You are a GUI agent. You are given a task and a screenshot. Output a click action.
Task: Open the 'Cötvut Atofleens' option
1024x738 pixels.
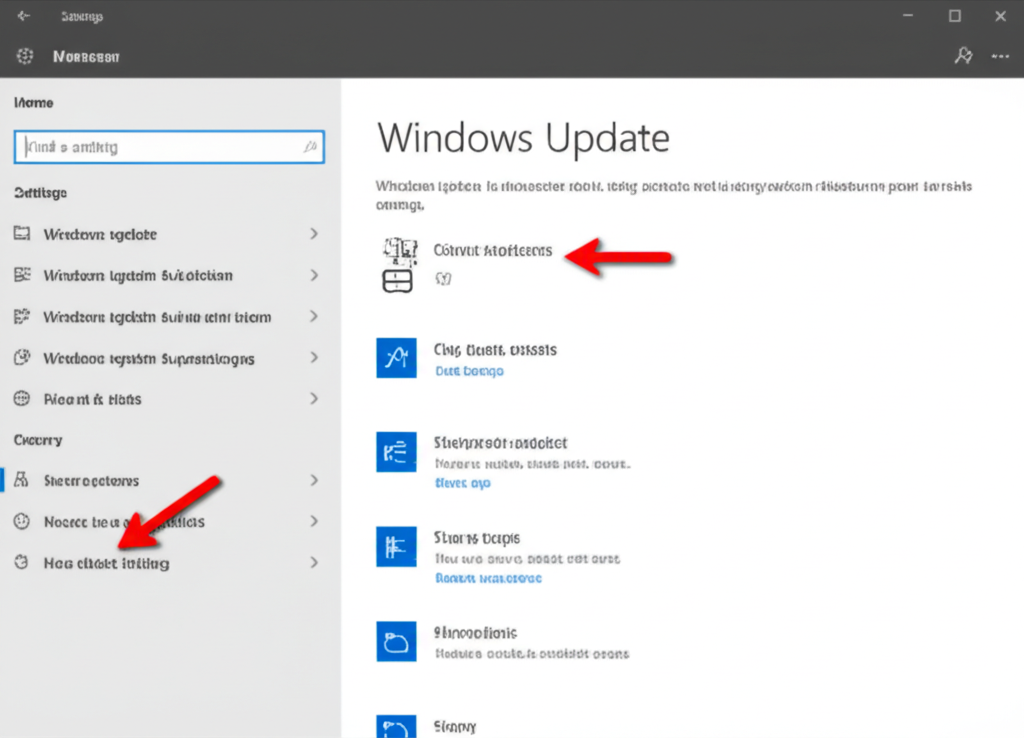[492, 250]
